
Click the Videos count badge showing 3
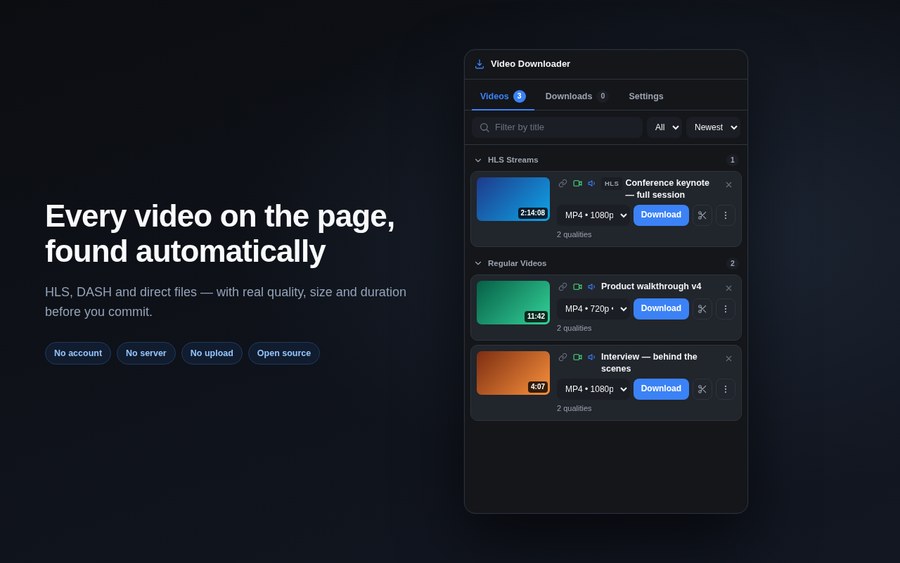point(519,96)
